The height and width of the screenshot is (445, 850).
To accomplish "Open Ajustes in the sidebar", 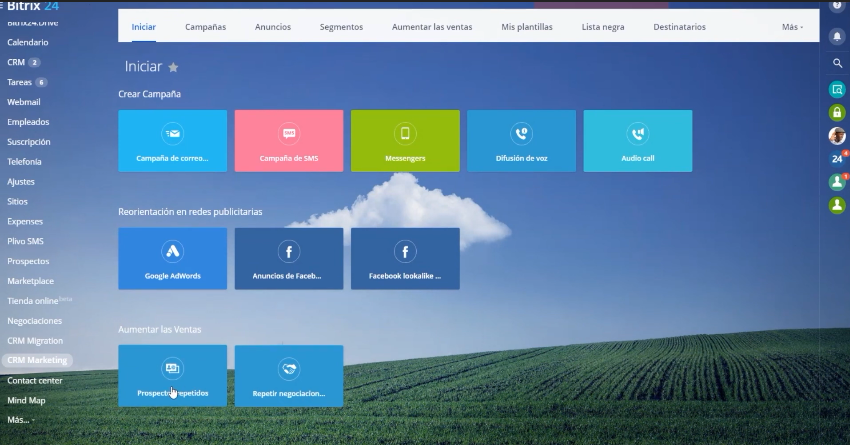I will 21,182.
